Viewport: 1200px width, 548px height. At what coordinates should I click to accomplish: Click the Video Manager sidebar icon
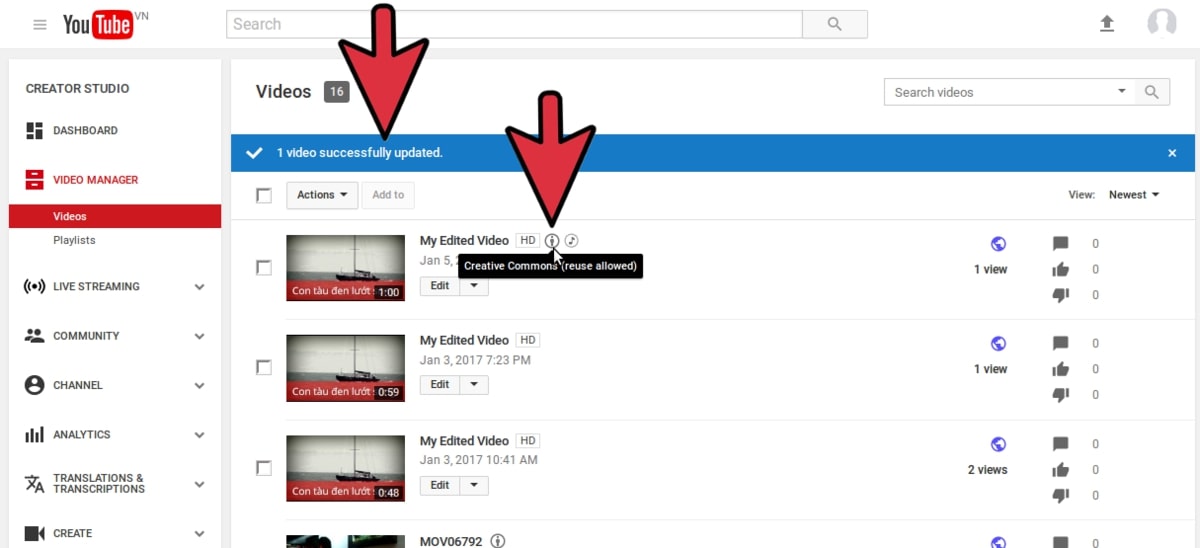pos(35,180)
